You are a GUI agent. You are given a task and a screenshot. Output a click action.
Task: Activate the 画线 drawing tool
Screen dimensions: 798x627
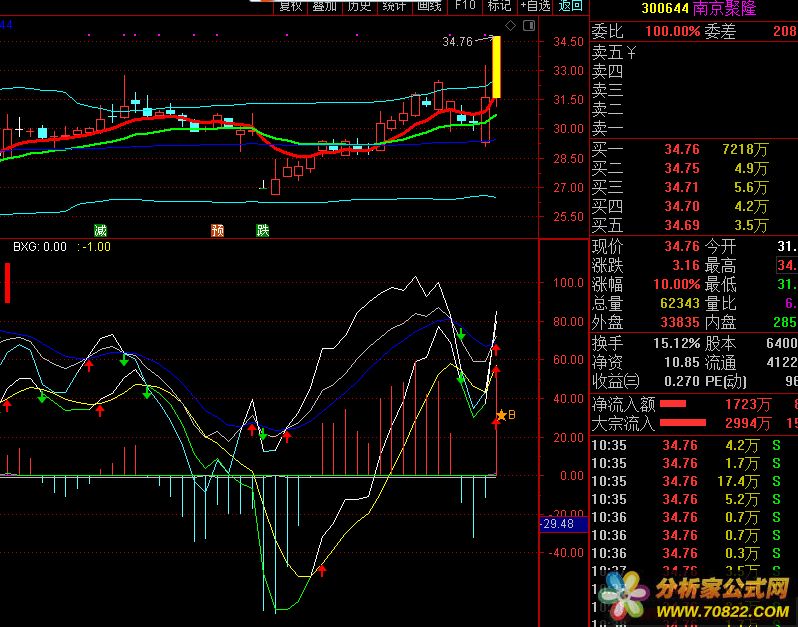[x=429, y=6]
